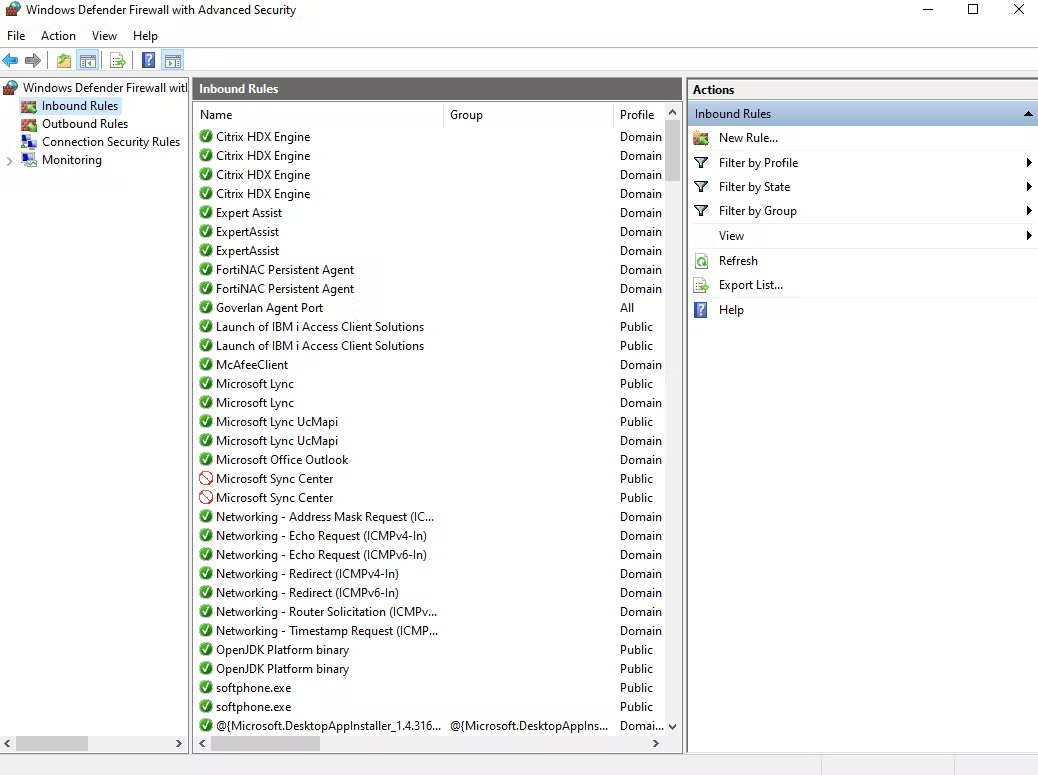Click the Outbound Rules tree icon
The height and width of the screenshot is (775, 1038).
coord(28,124)
